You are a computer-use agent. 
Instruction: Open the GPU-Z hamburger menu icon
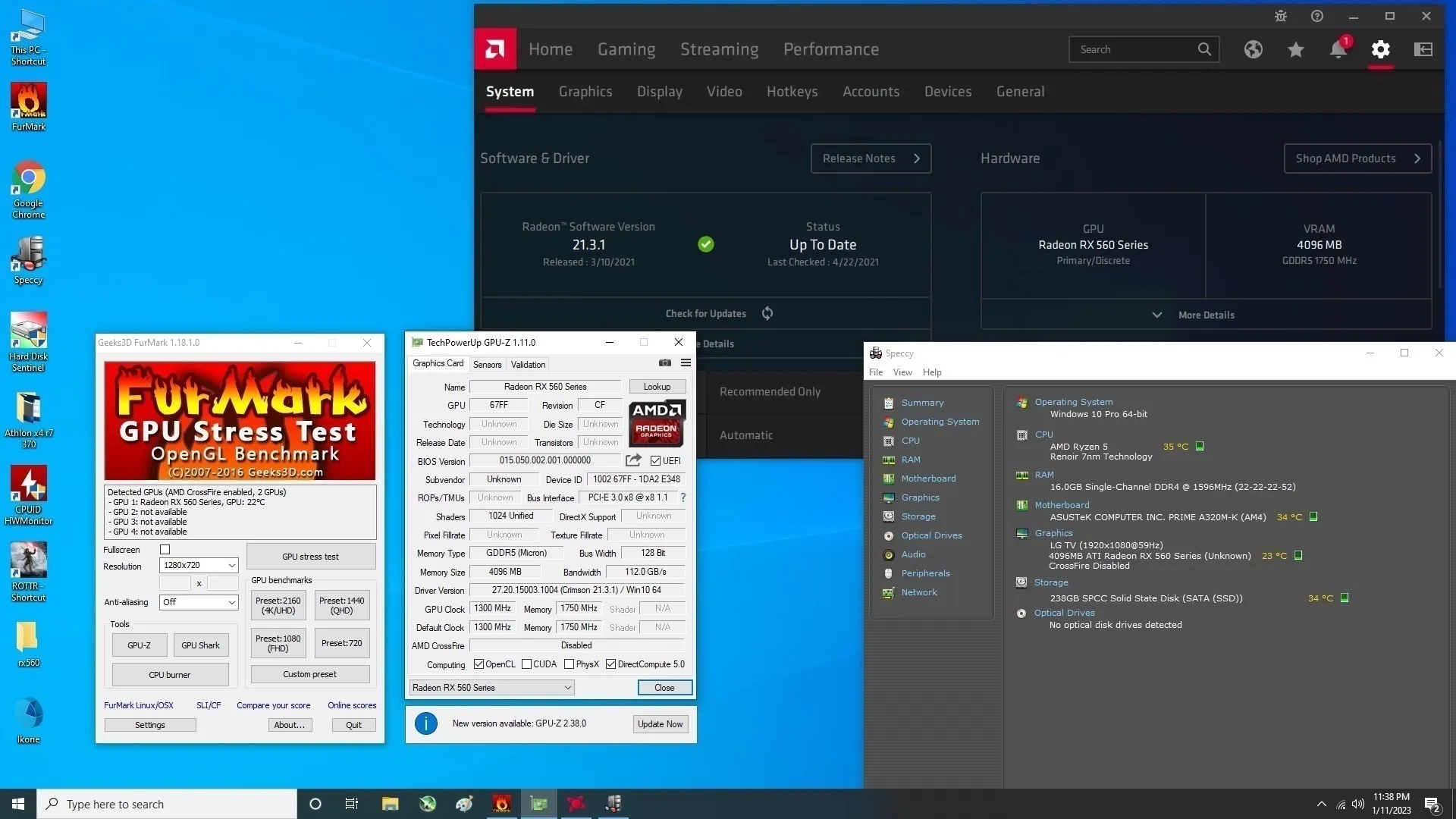pyautogui.click(x=686, y=363)
